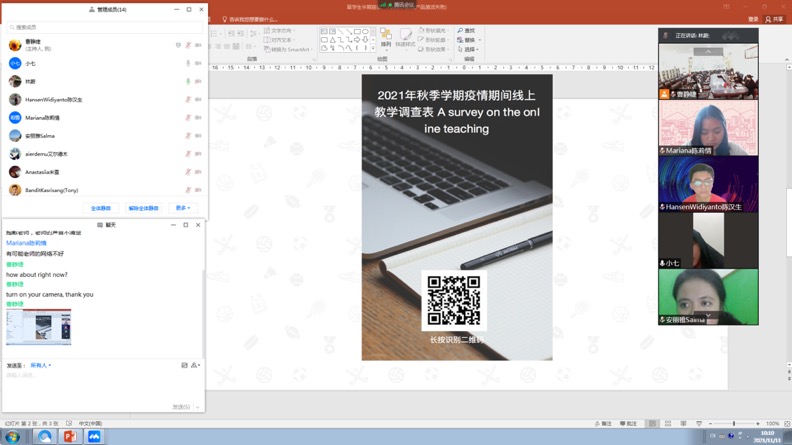This screenshot has width=792, height=445.
Task: Click the 解除全体静音 unmute-all button
Action: pos(143,208)
